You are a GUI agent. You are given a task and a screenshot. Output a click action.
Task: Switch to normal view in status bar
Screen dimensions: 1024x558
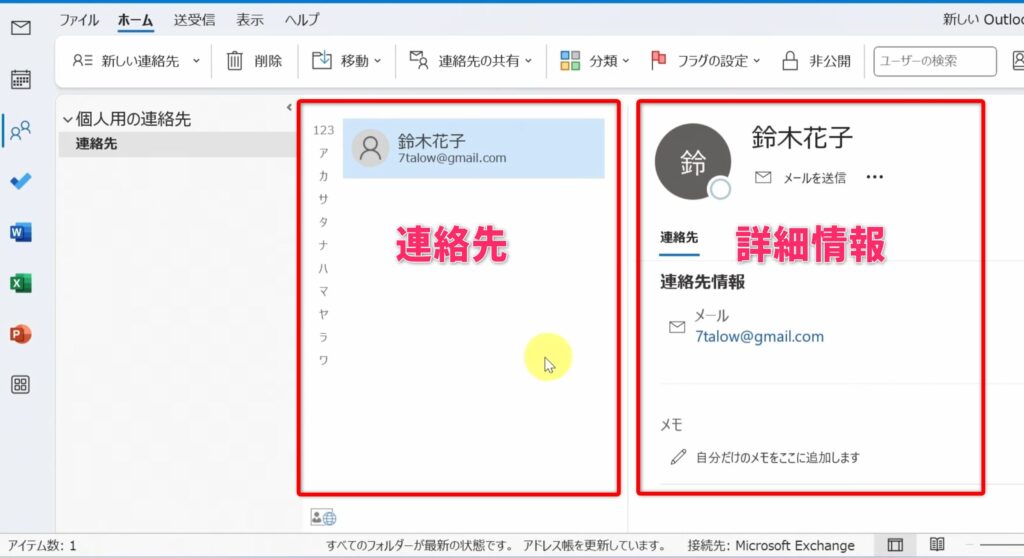(895, 545)
